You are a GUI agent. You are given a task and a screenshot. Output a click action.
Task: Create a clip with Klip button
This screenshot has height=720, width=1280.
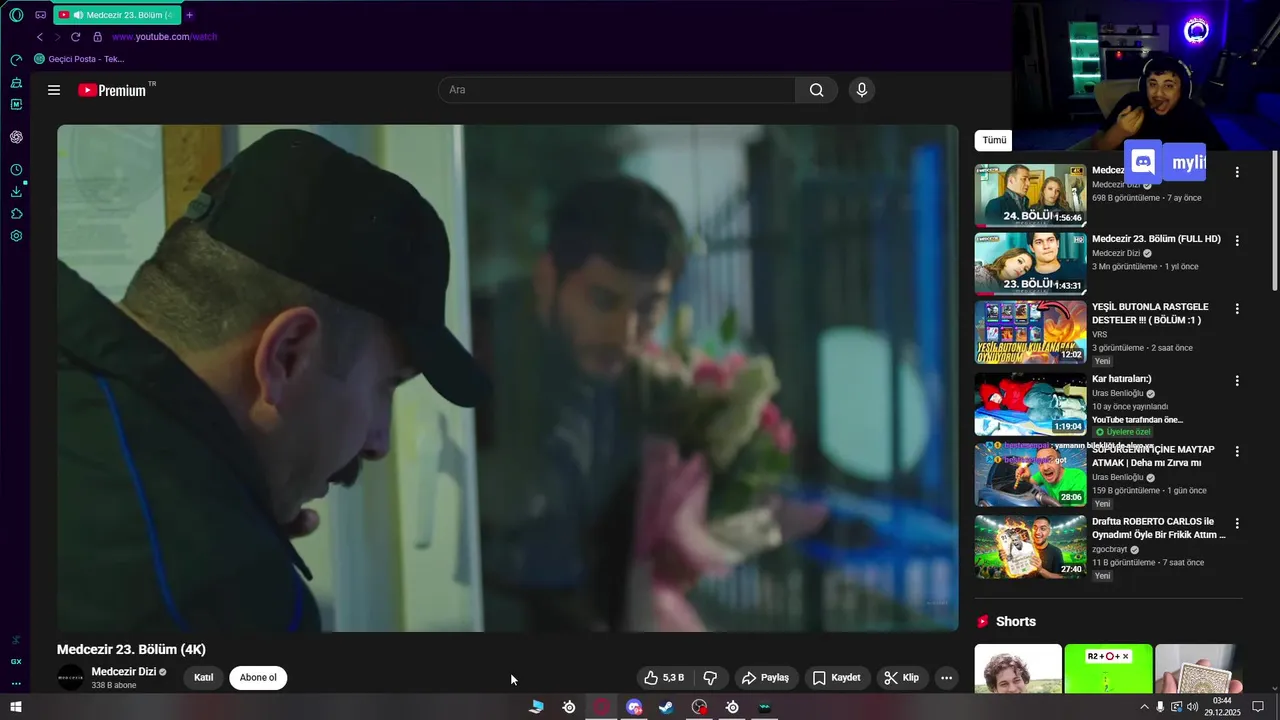click(901, 678)
